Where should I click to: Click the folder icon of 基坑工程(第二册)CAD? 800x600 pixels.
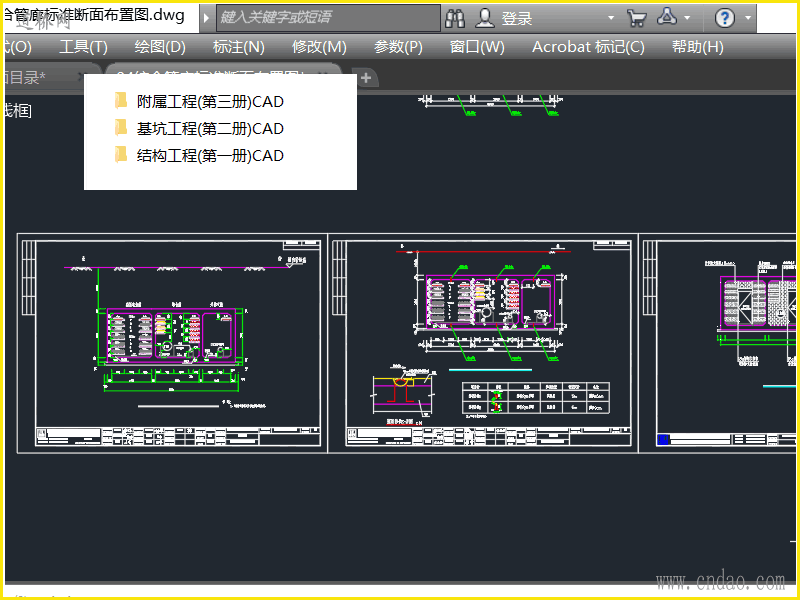[x=121, y=128]
